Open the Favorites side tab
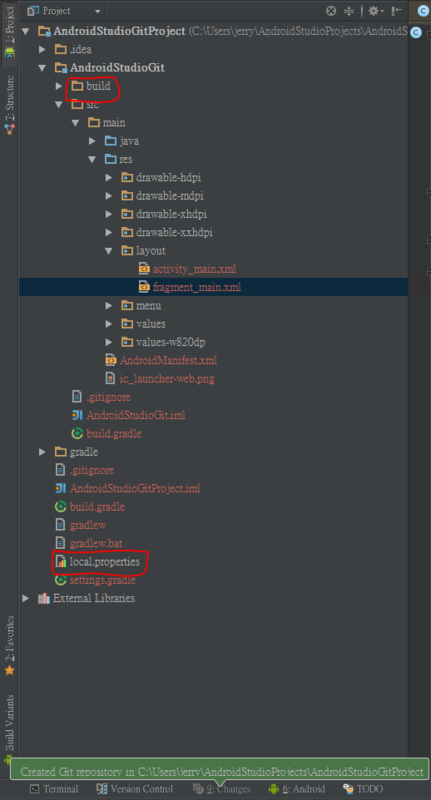 click(9, 646)
